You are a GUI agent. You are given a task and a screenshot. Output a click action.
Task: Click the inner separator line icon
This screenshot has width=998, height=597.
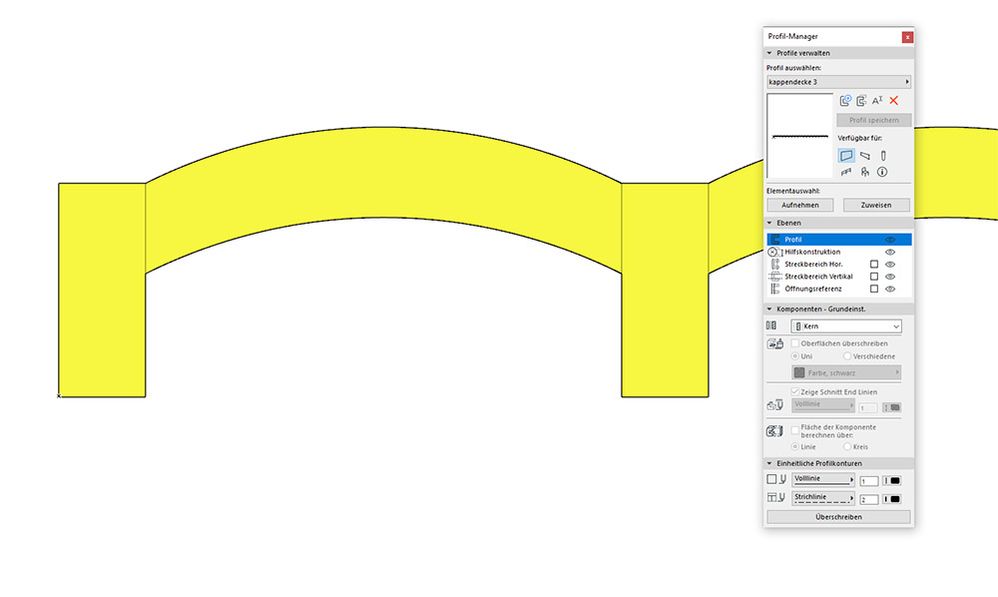pyautogui.click(x=776, y=498)
